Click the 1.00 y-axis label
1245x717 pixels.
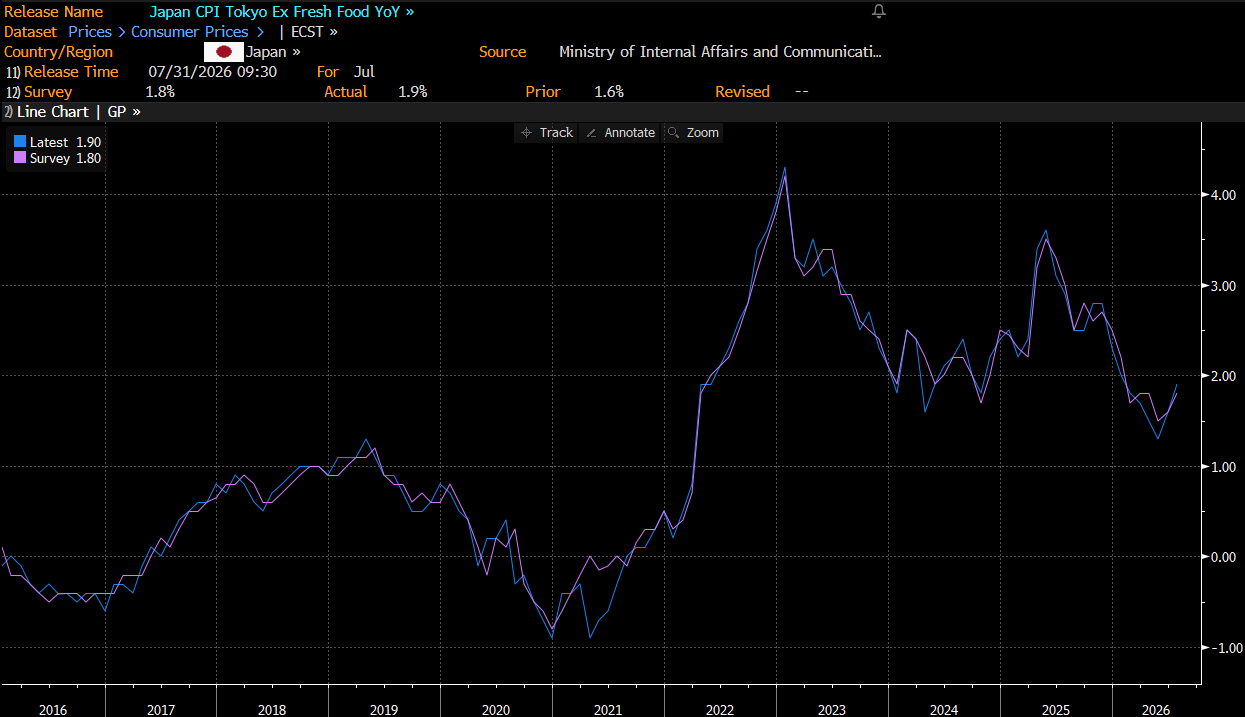(1224, 467)
